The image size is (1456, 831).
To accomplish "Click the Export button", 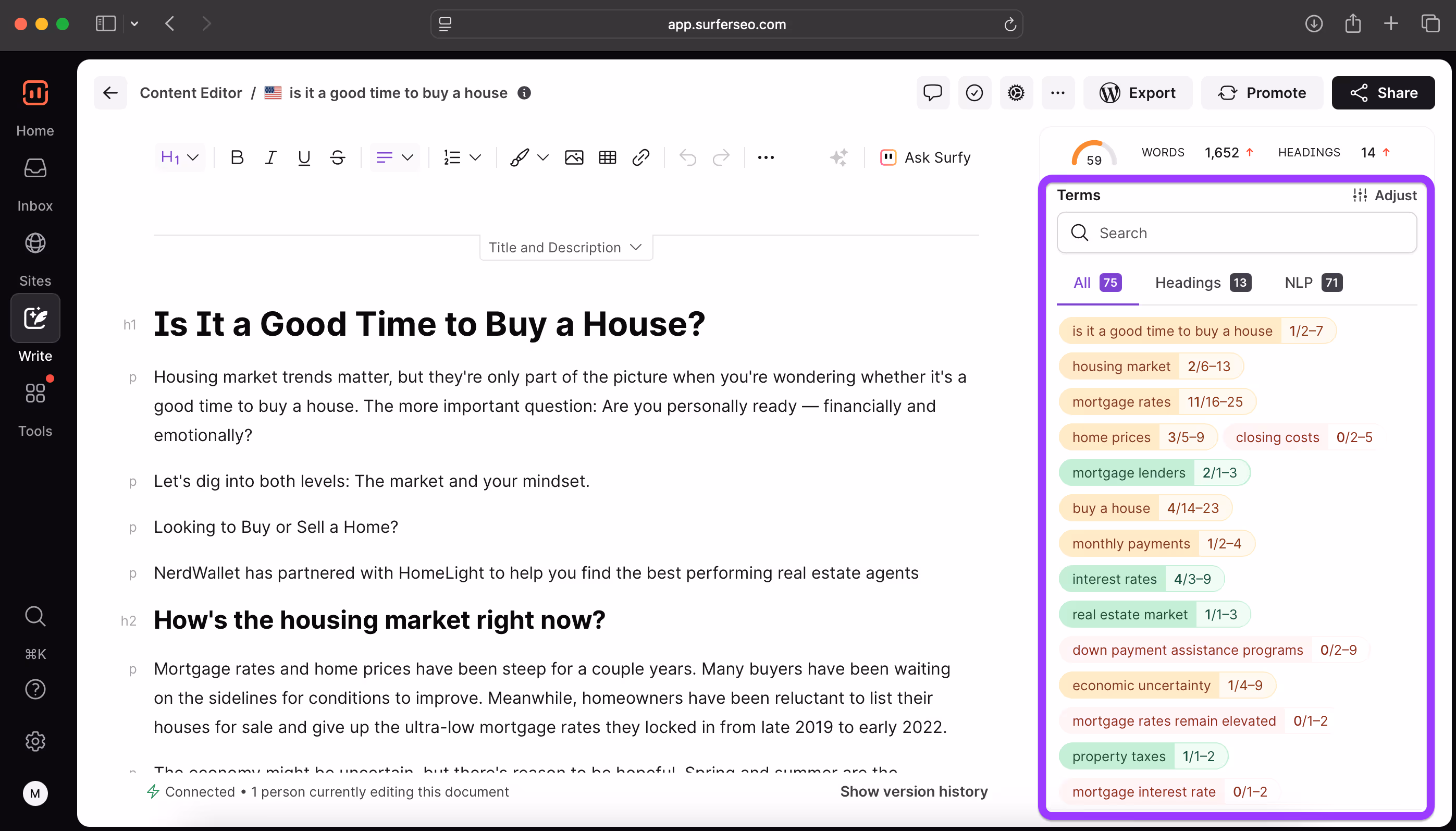I will click(1138, 92).
